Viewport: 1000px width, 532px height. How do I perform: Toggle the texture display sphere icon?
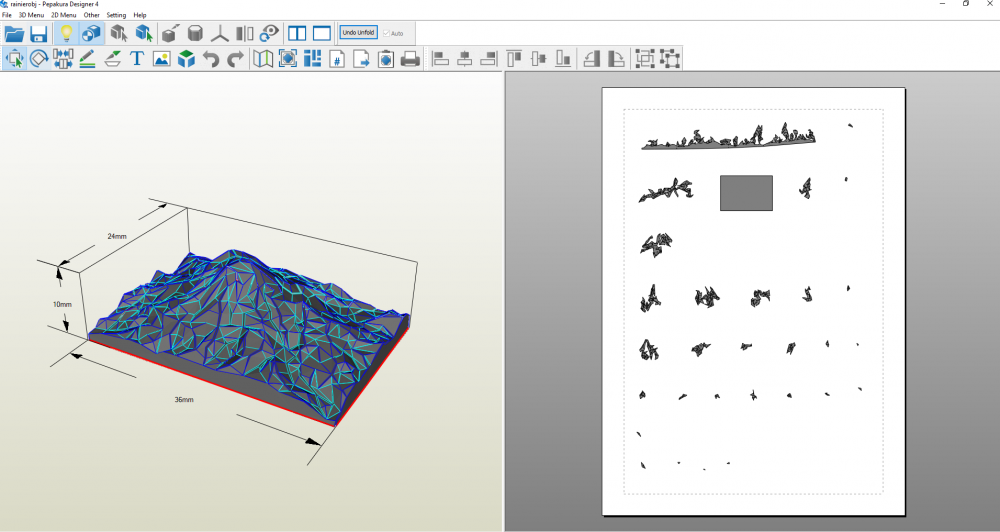(90, 34)
